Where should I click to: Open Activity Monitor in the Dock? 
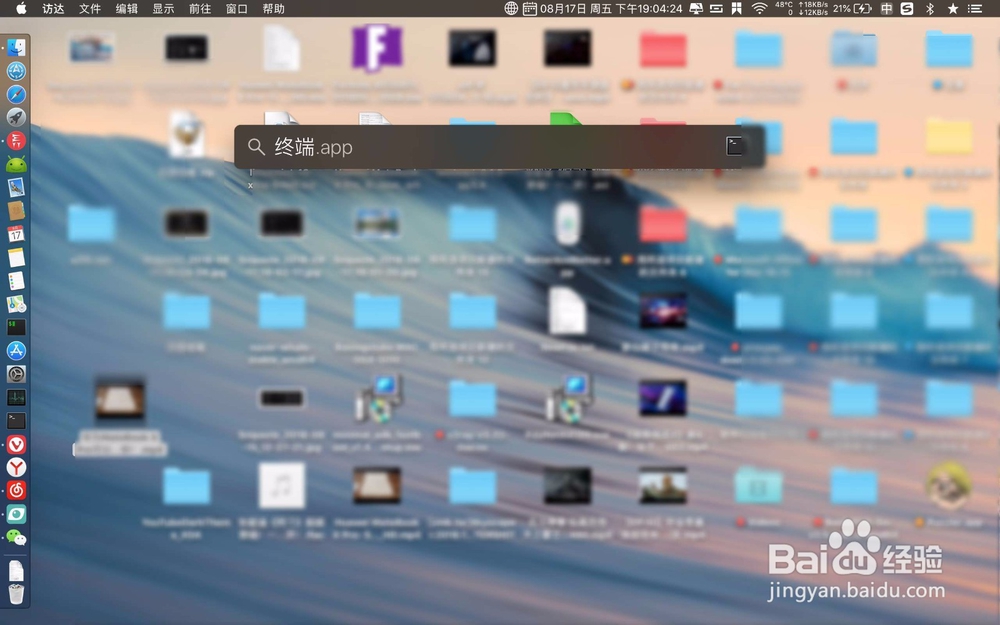[16, 397]
